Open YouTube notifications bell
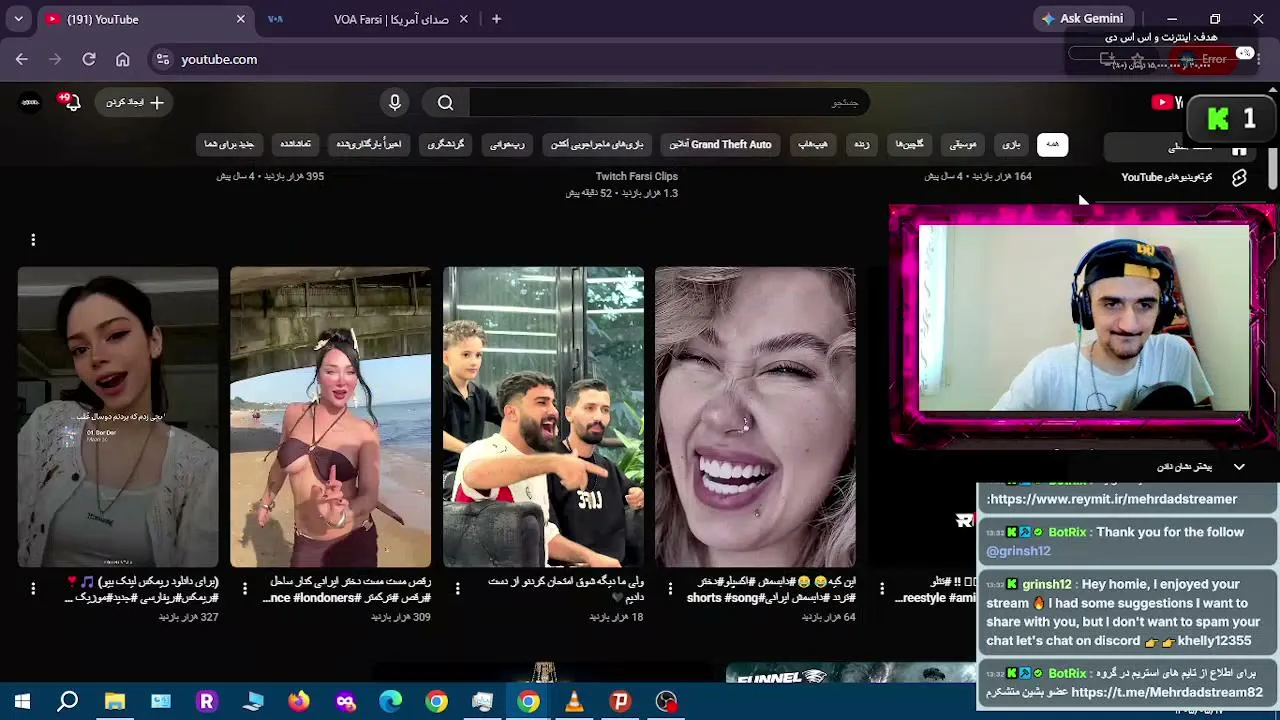Screen dimensions: 1280x720 tap(70, 102)
